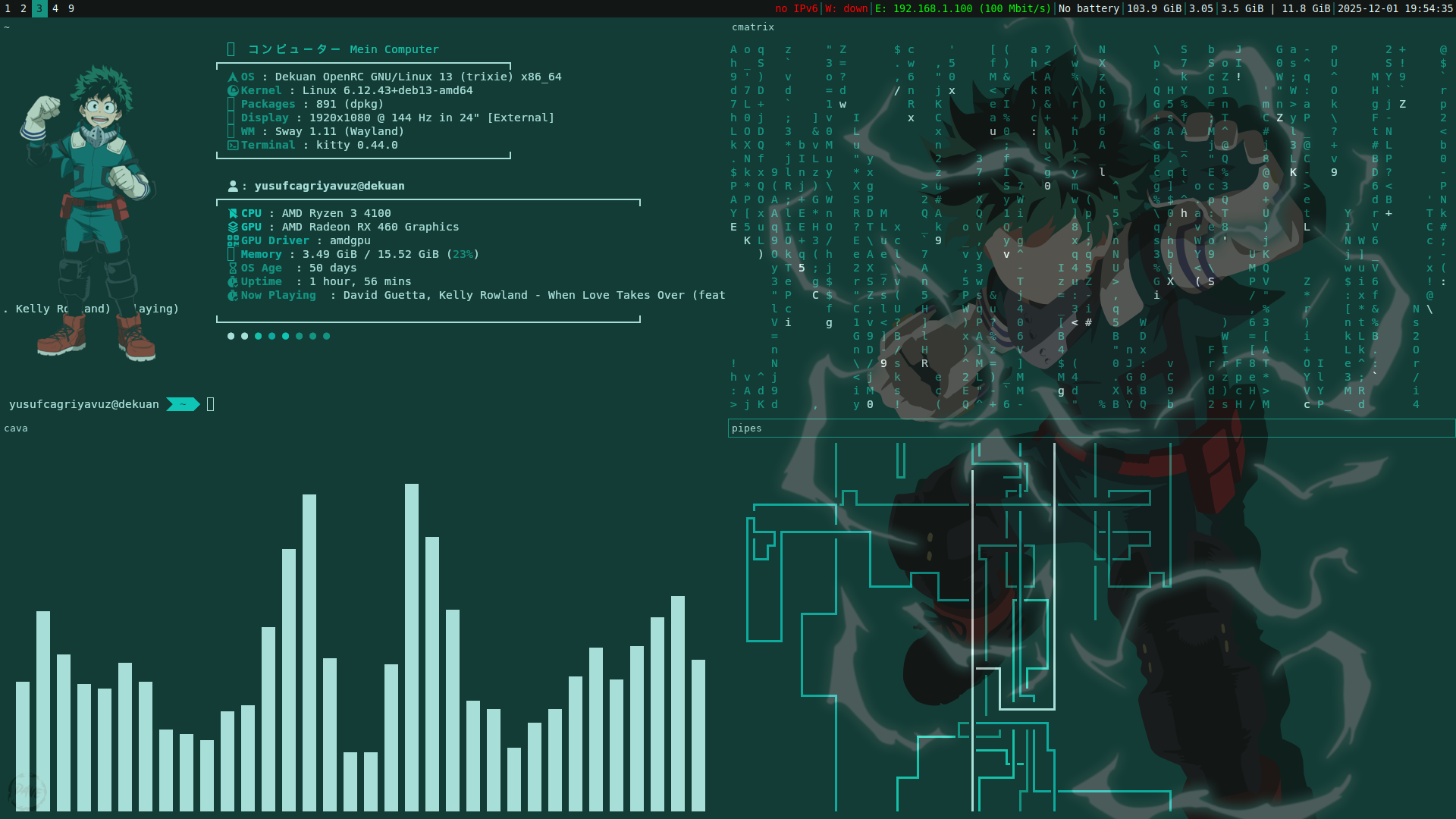
Task: Click the 11.8 GiB status entry
Action: 1306,8
